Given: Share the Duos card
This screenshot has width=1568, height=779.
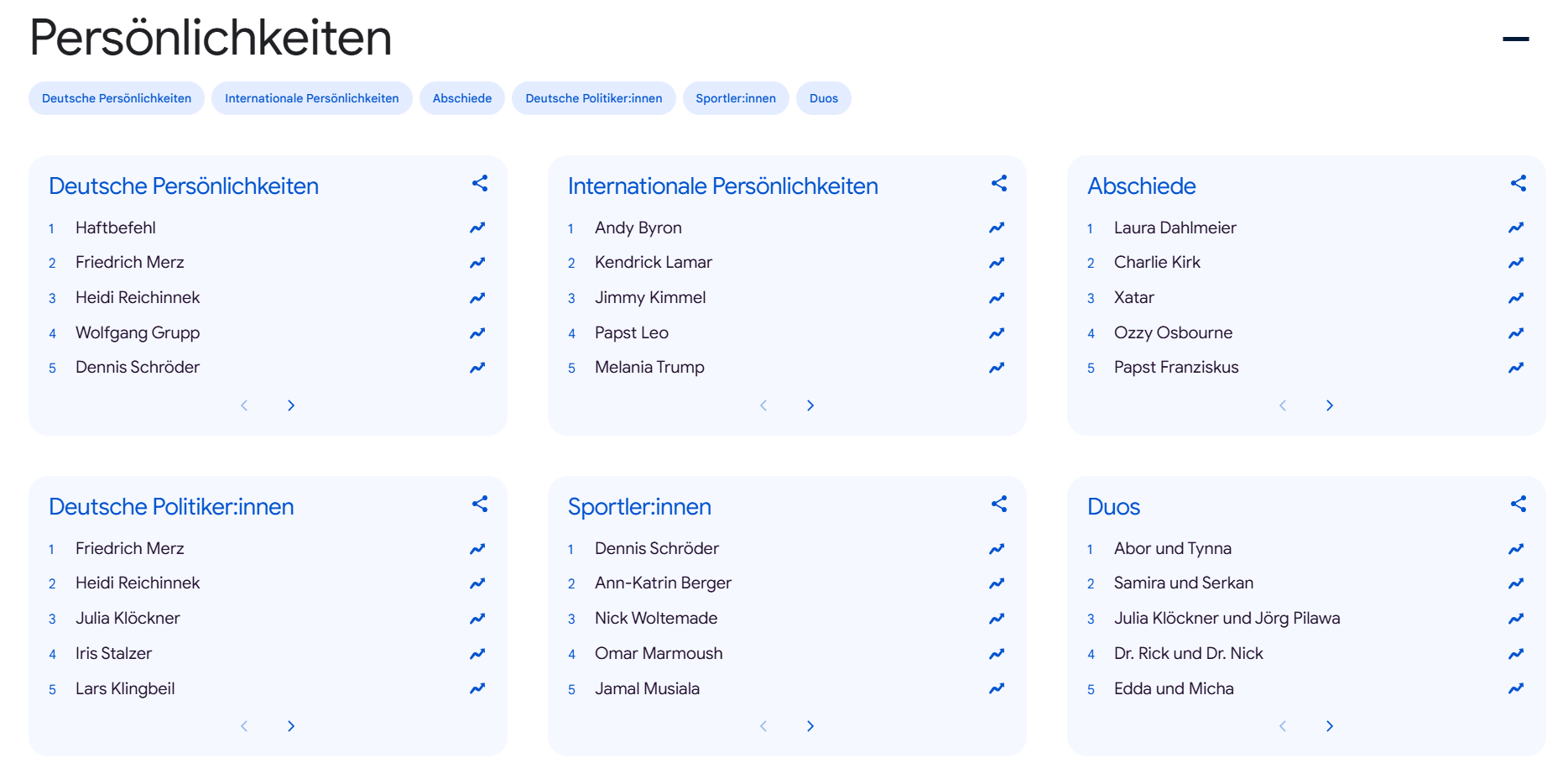Looking at the screenshot, I should pyautogui.click(x=1518, y=504).
